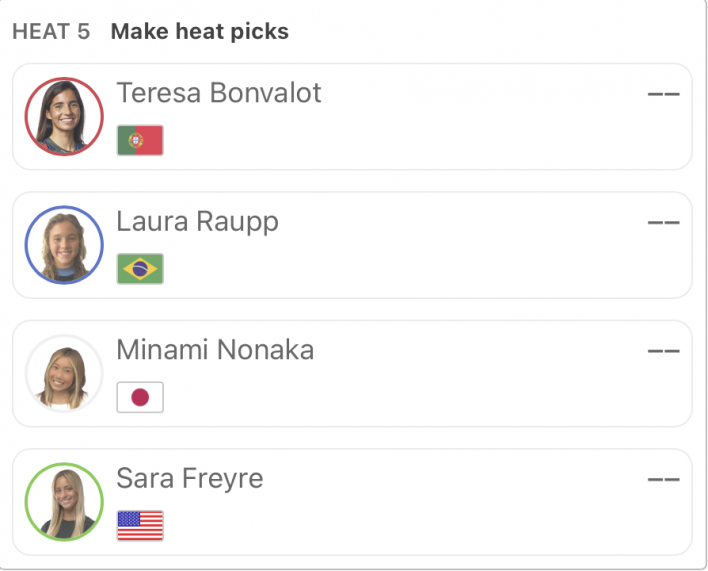Select Teresa Bonvalot's name
This screenshot has height=571, width=708.
(219, 93)
